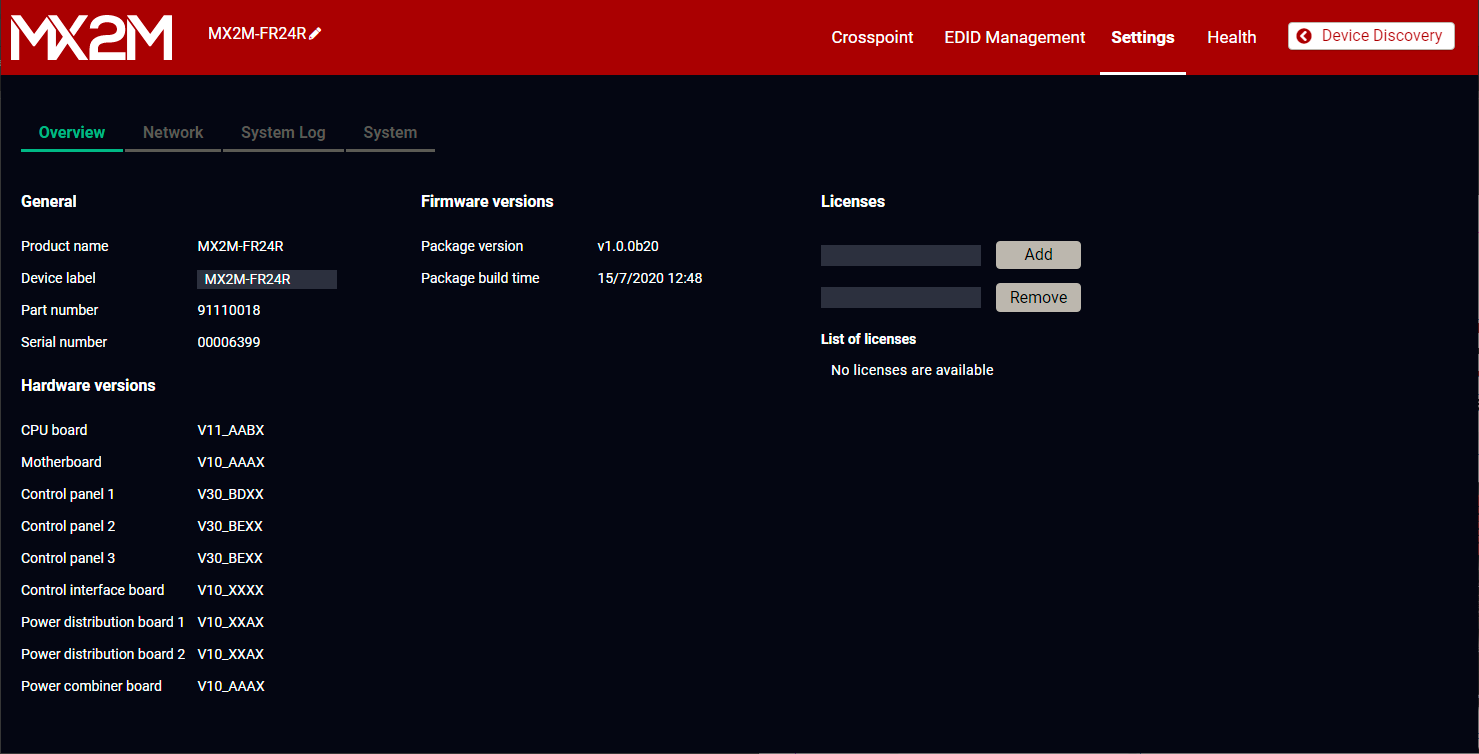Click the pencil edit icon beside MX2M-FR24R
Viewport: 1479px width, 754px height.
coord(316,33)
